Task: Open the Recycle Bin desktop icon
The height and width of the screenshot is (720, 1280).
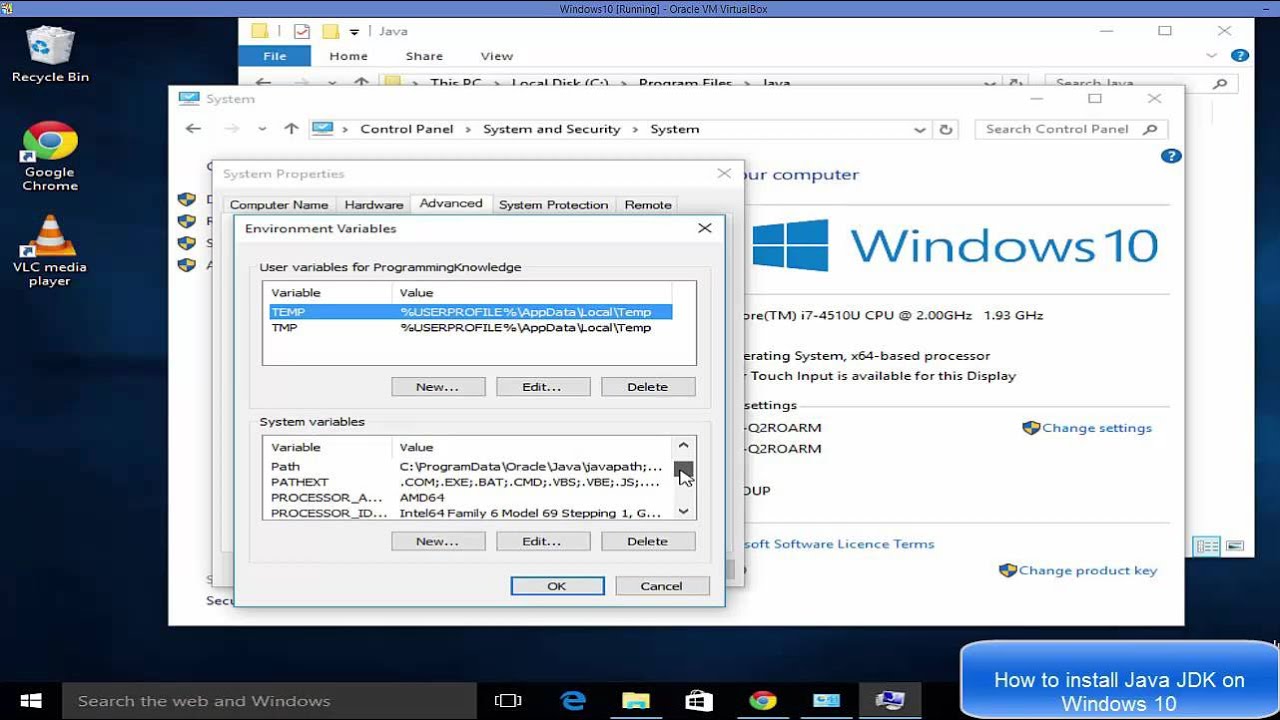Action: coord(50,55)
